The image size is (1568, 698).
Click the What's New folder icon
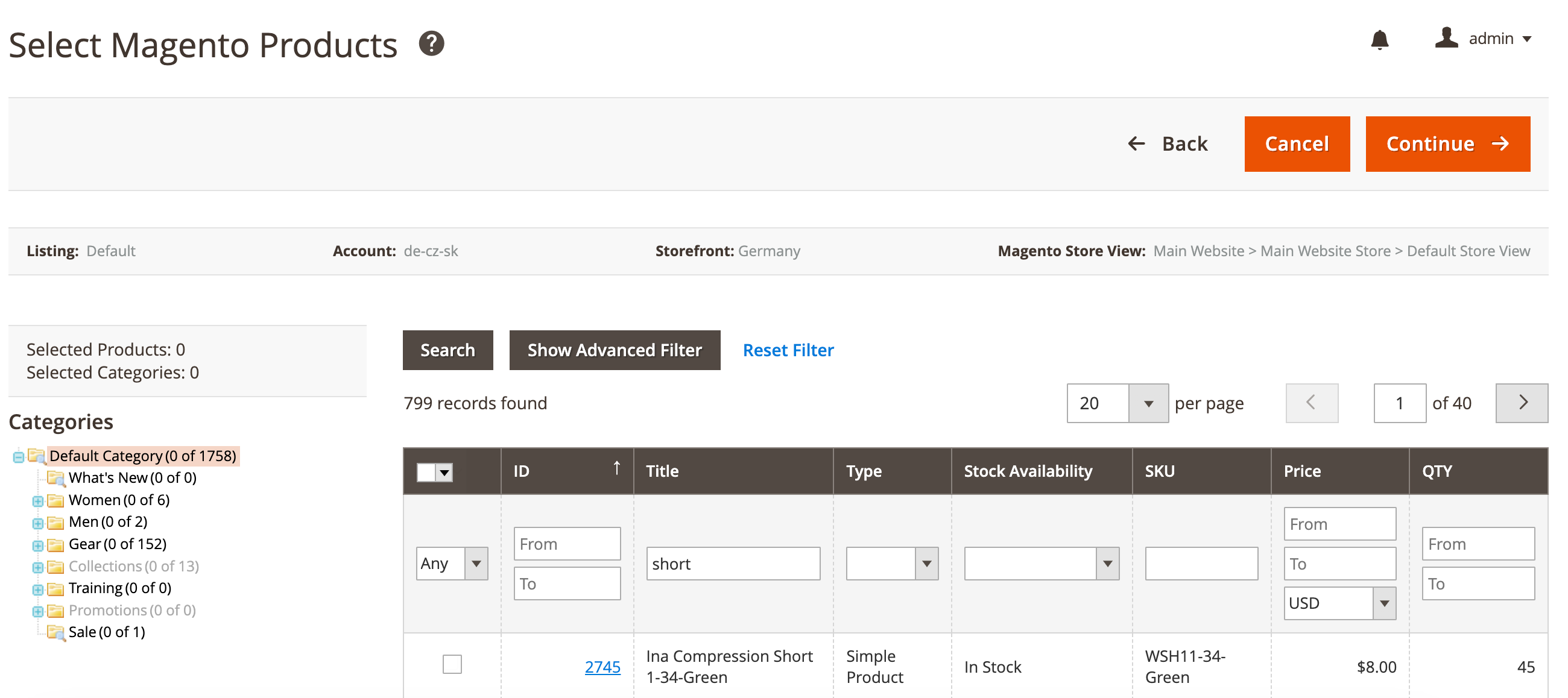tap(56, 478)
